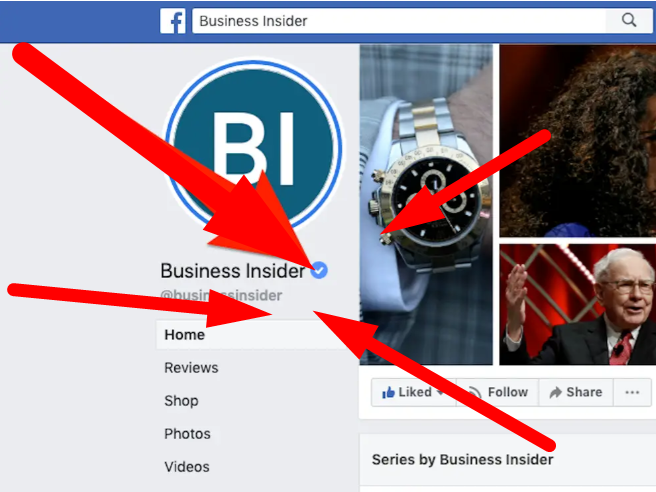Viewport: 656px width, 492px height.
Task: Go to the Shop section
Action: pyautogui.click(x=181, y=401)
